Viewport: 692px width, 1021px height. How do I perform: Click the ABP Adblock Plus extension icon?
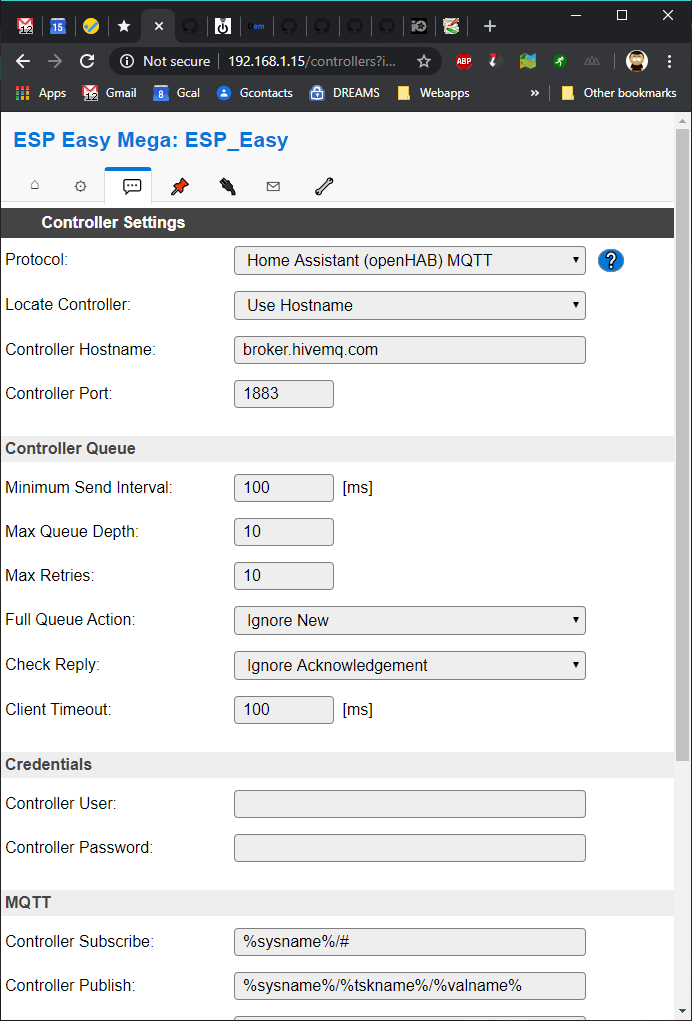coord(464,61)
